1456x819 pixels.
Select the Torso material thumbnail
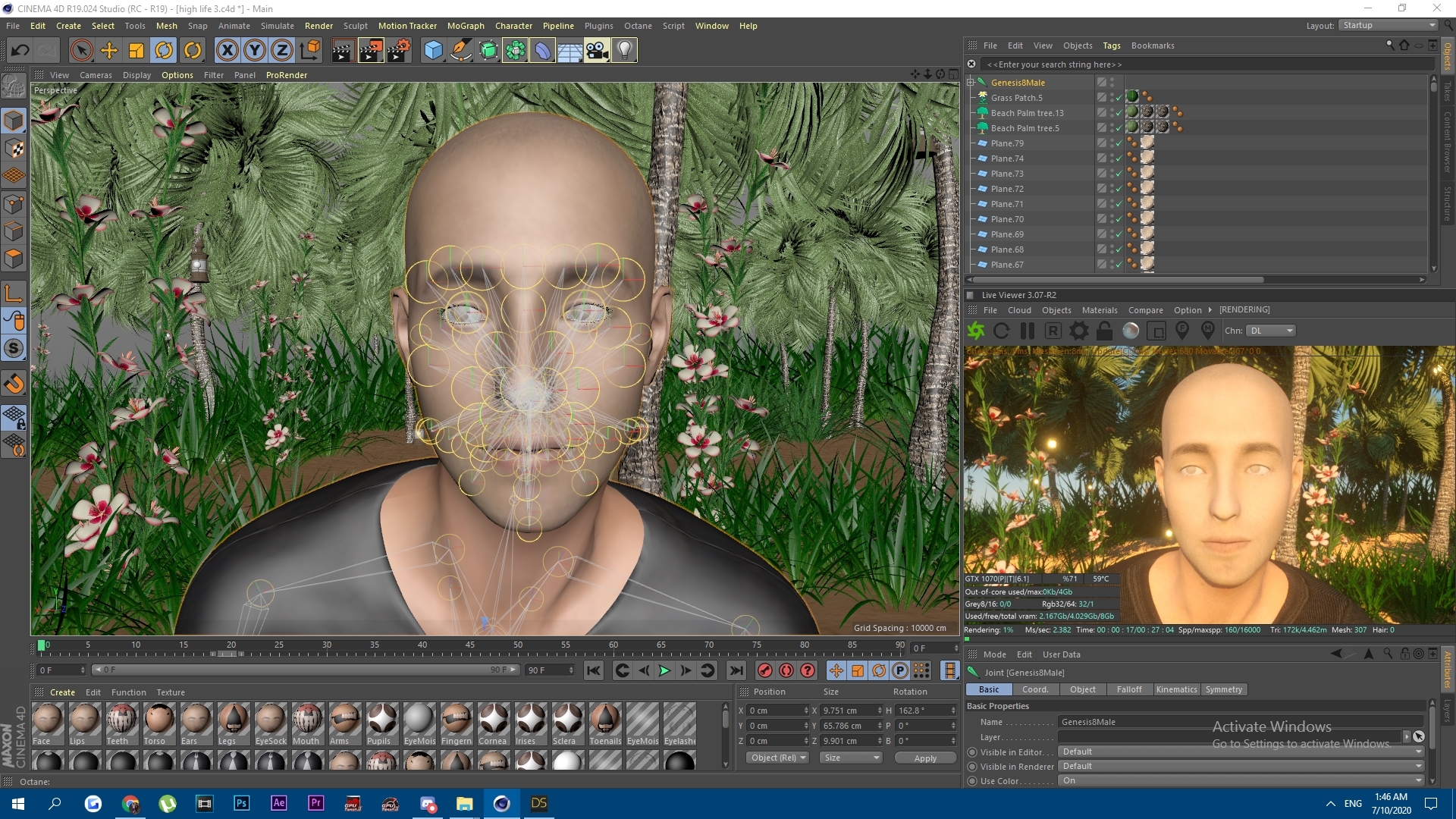pyautogui.click(x=158, y=720)
